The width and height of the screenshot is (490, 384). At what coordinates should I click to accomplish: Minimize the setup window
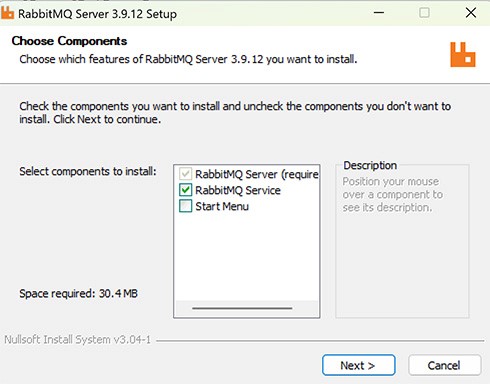(379, 13)
